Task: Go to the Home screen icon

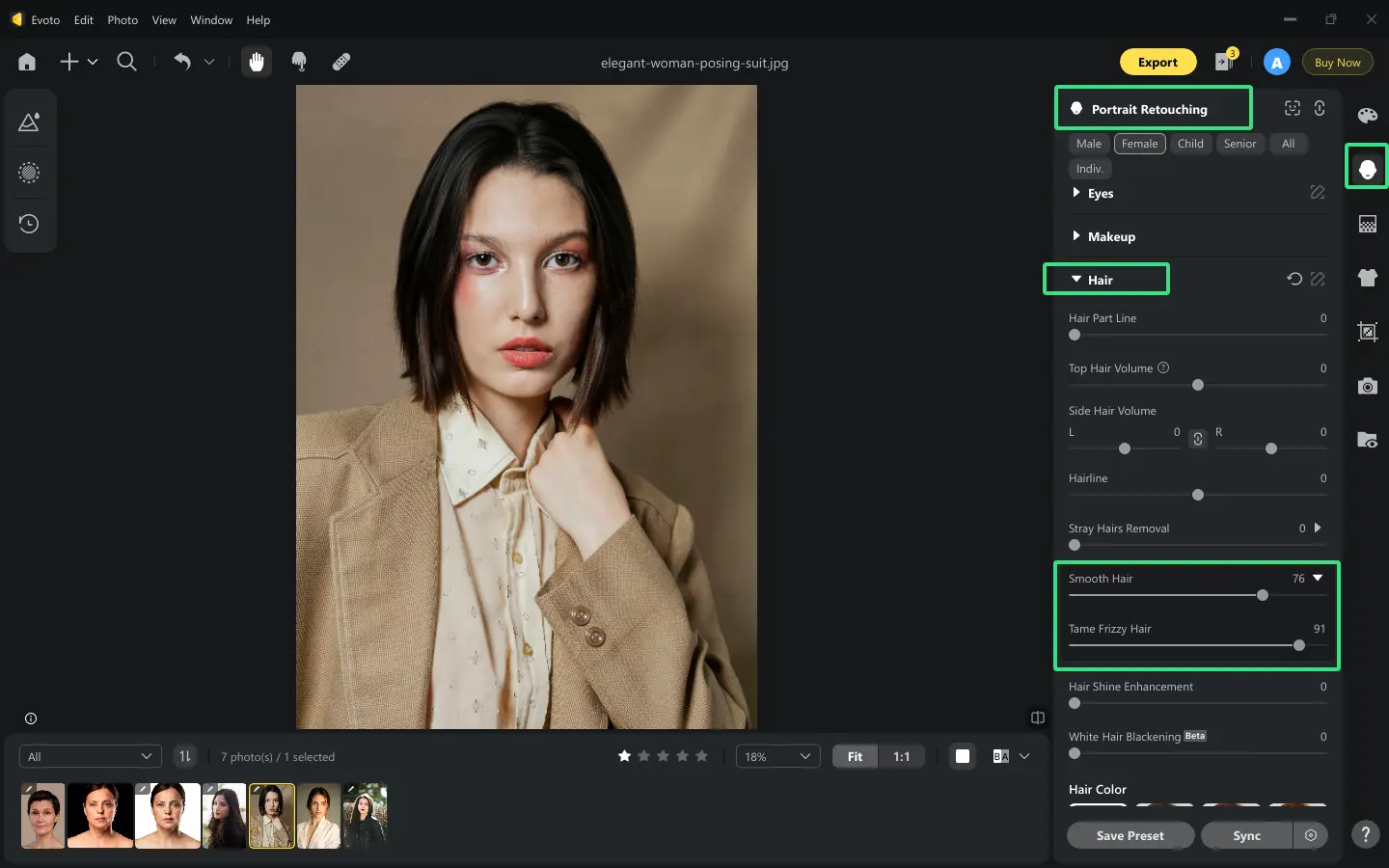Action: click(27, 62)
